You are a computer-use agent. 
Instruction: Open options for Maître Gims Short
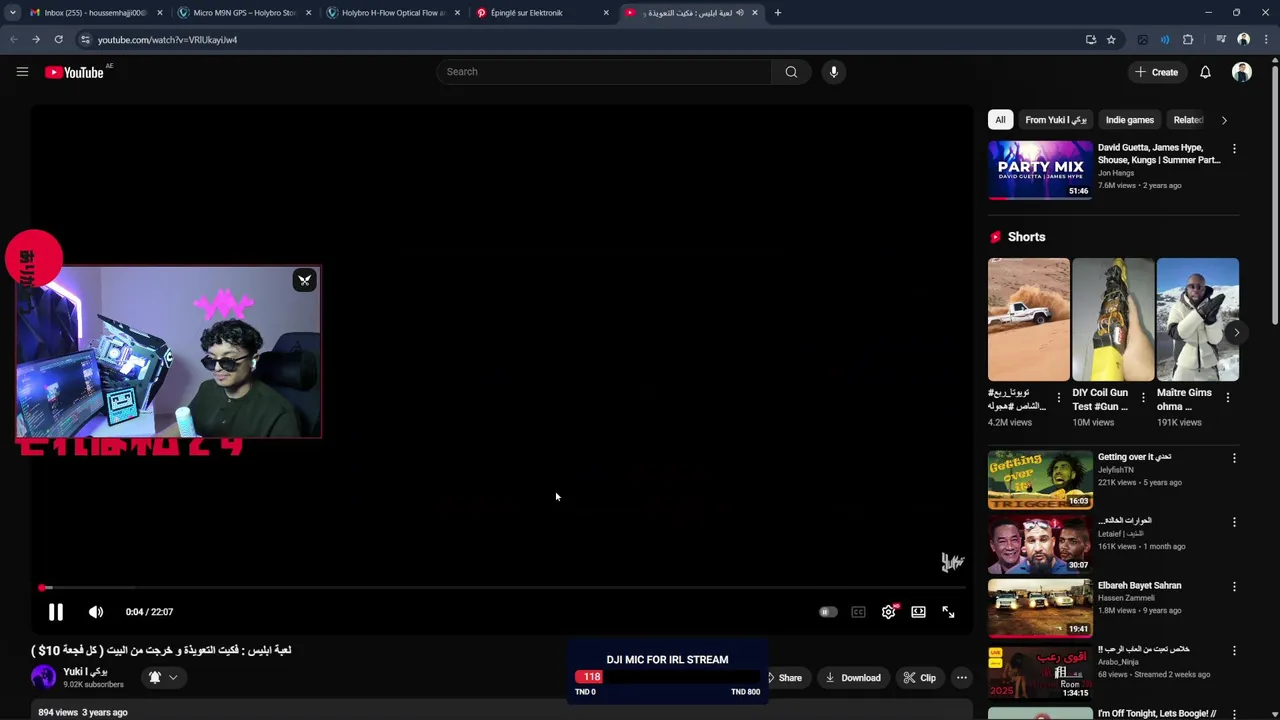pos(1228,398)
